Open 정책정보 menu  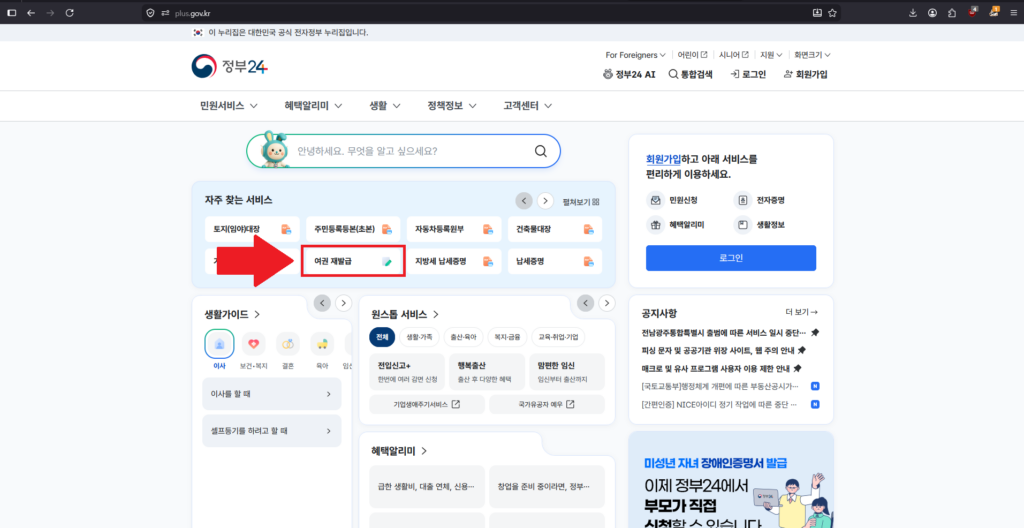coord(452,105)
